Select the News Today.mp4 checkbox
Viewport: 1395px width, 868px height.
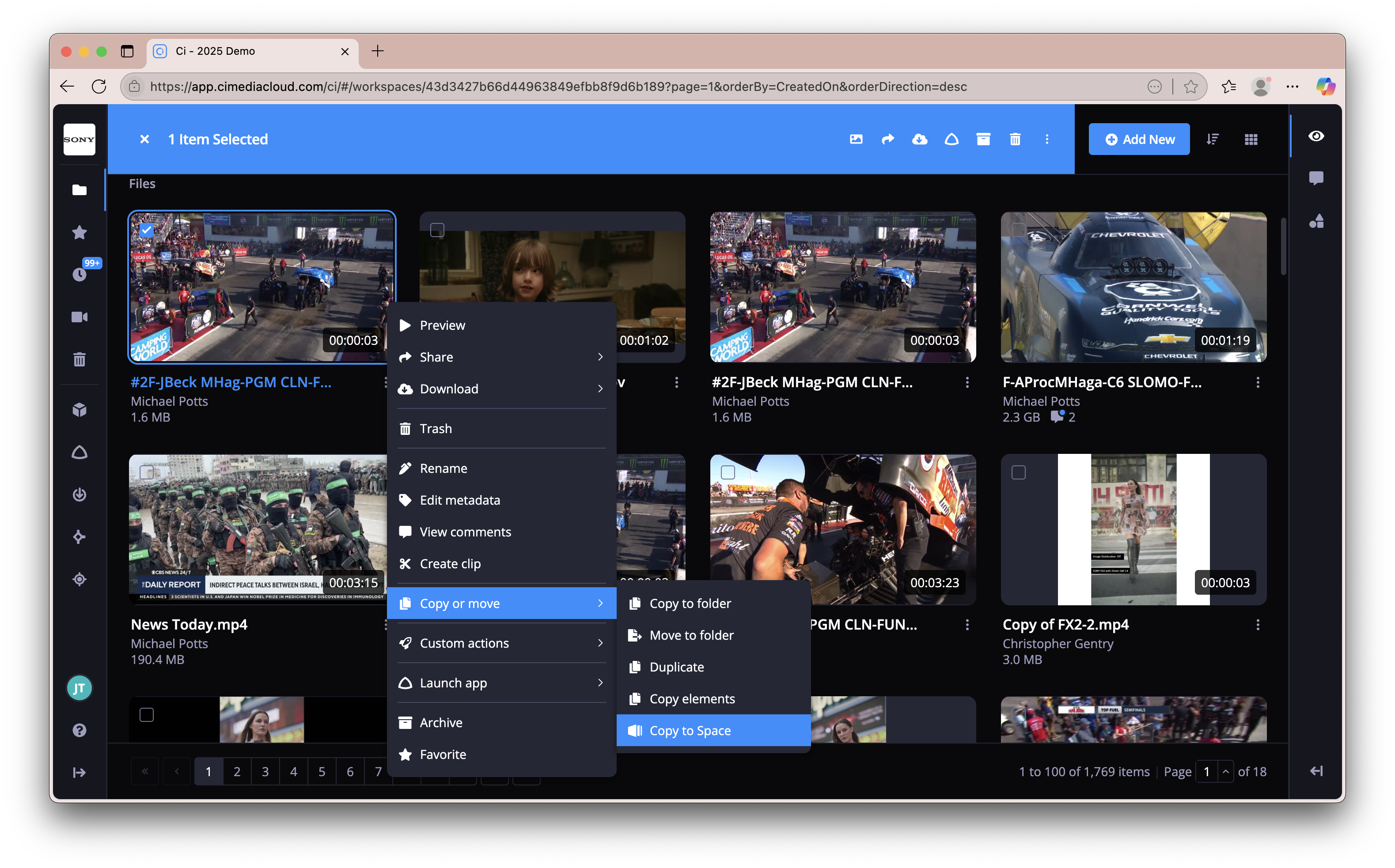pyautogui.click(x=147, y=472)
